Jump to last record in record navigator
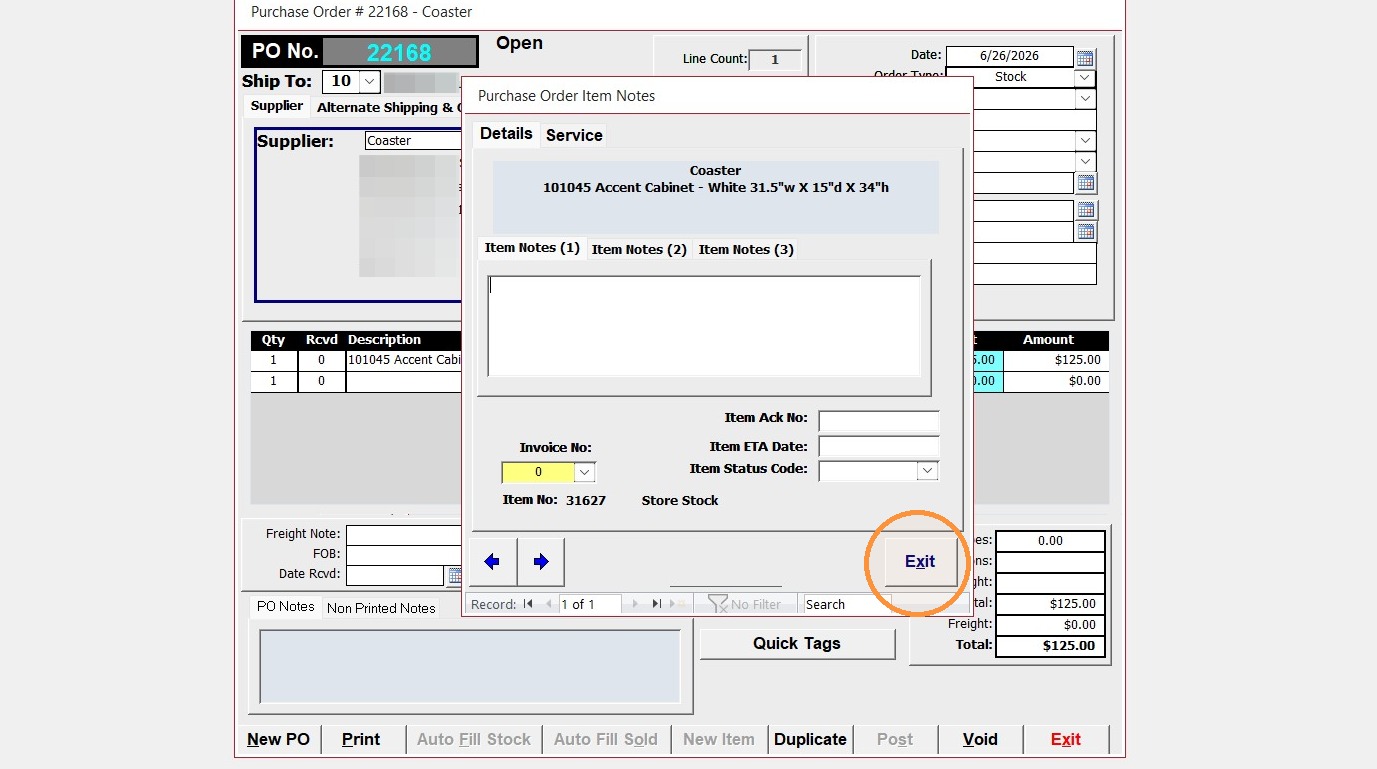 point(656,604)
